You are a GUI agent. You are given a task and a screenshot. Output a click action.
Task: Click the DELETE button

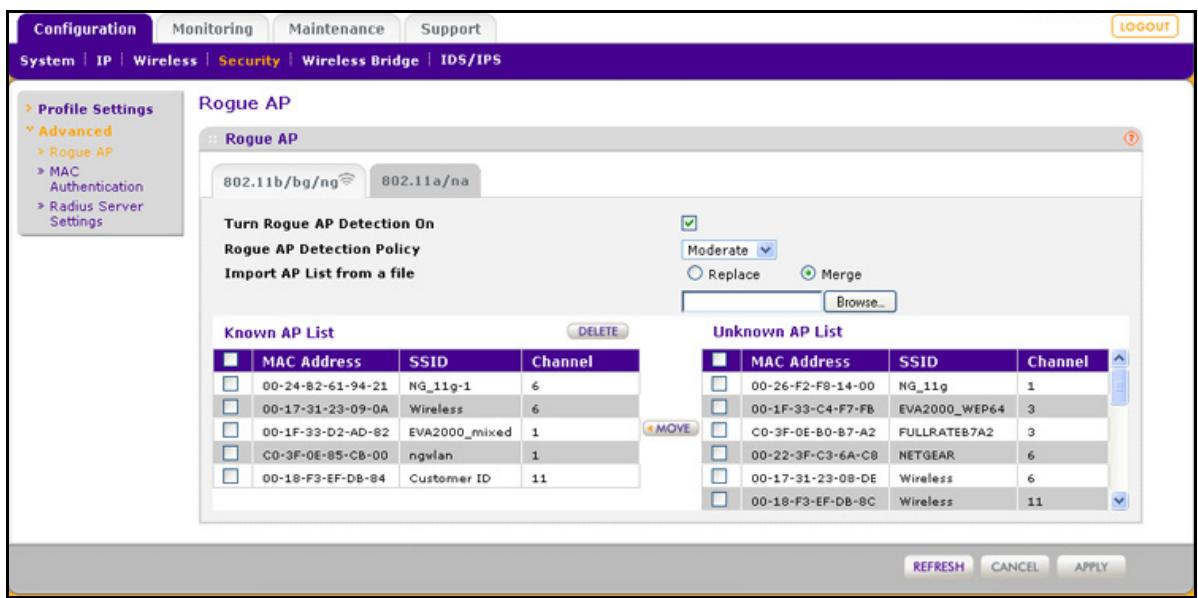click(597, 331)
